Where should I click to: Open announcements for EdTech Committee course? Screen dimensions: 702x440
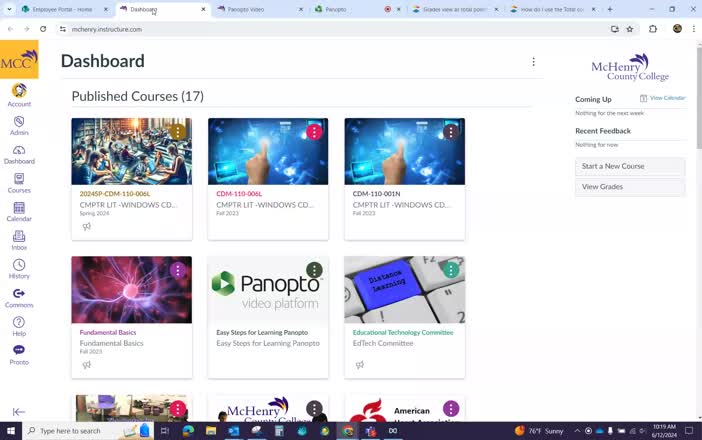point(360,365)
